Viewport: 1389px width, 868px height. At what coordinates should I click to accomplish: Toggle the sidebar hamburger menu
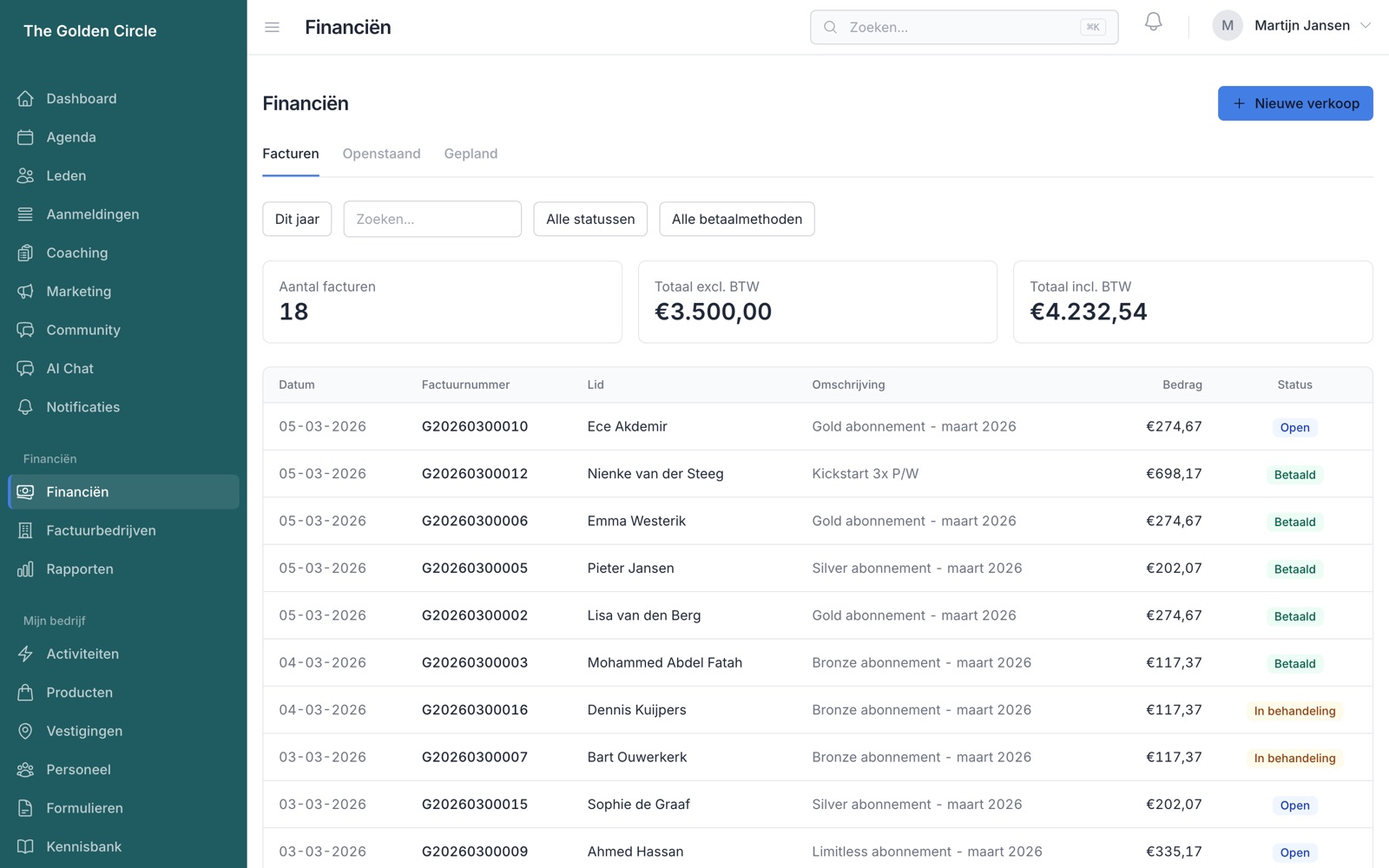coord(272,27)
